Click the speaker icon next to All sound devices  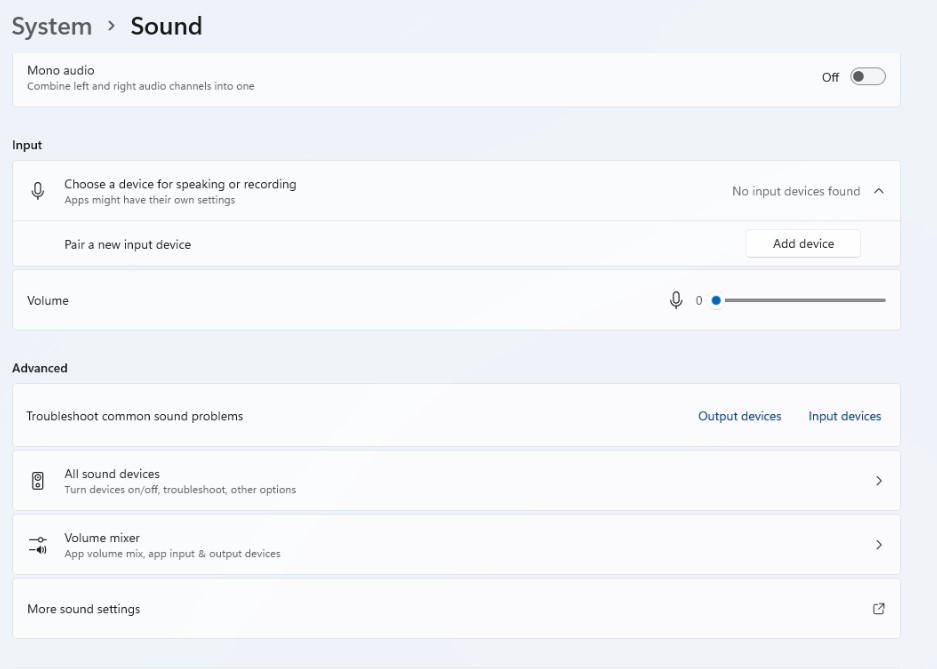(x=40, y=481)
